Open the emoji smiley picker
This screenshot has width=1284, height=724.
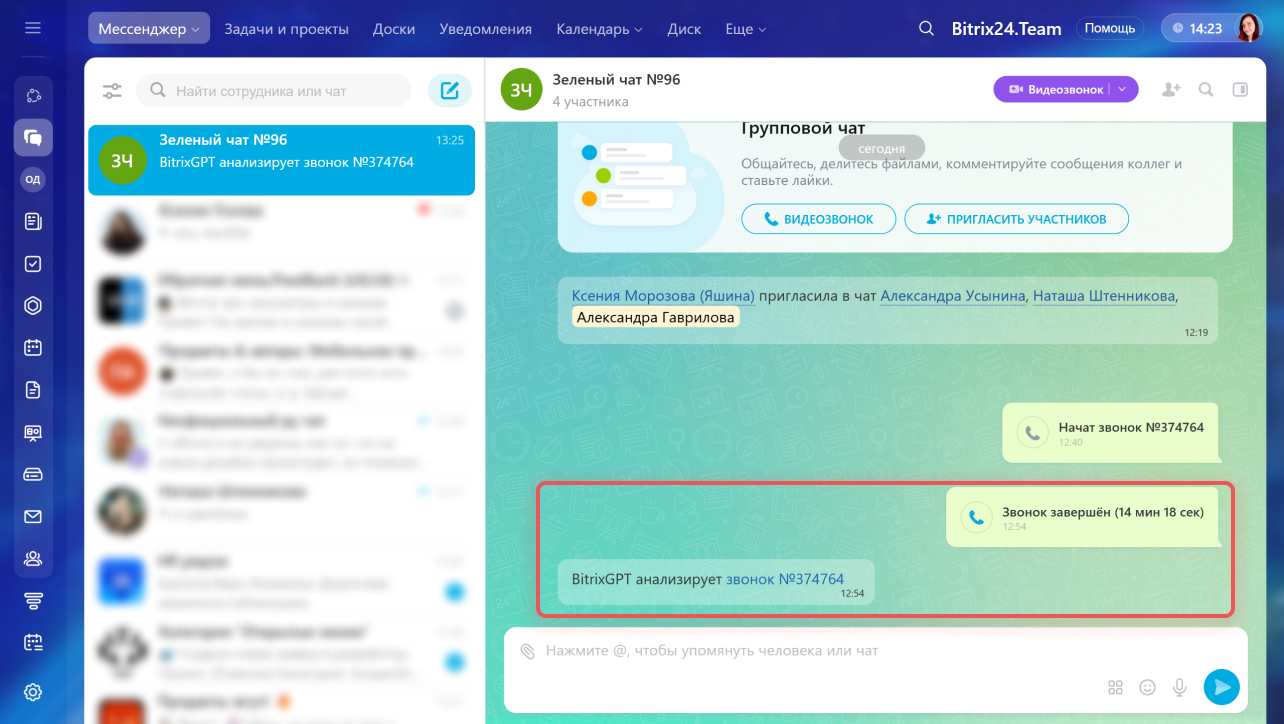coord(1148,687)
